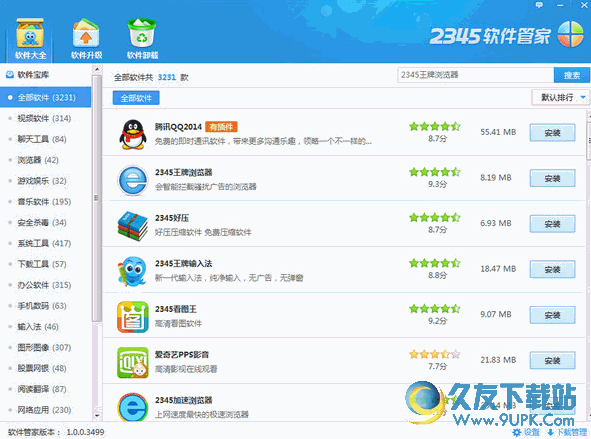Viewport: 591px width, 439px height.
Task: Click the 2345加速浏览器 title text
Action: coord(184,400)
